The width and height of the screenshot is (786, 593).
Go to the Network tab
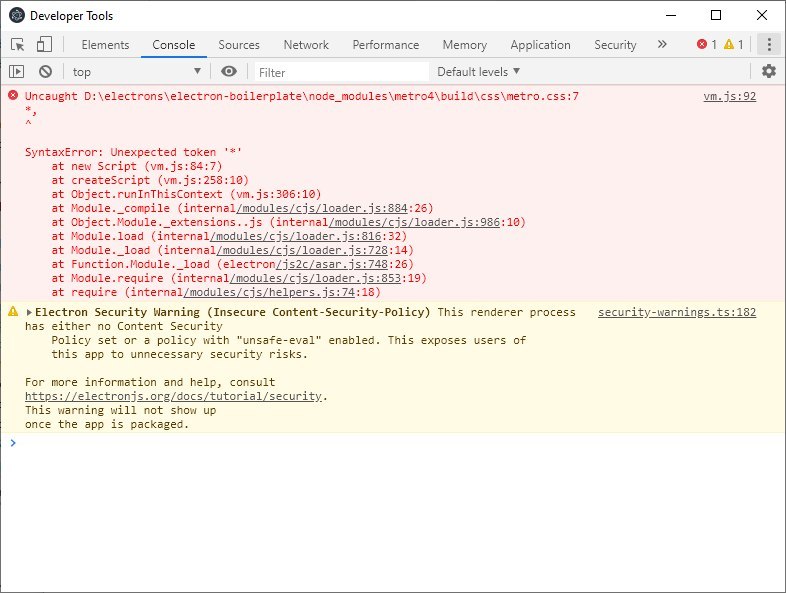[306, 45]
